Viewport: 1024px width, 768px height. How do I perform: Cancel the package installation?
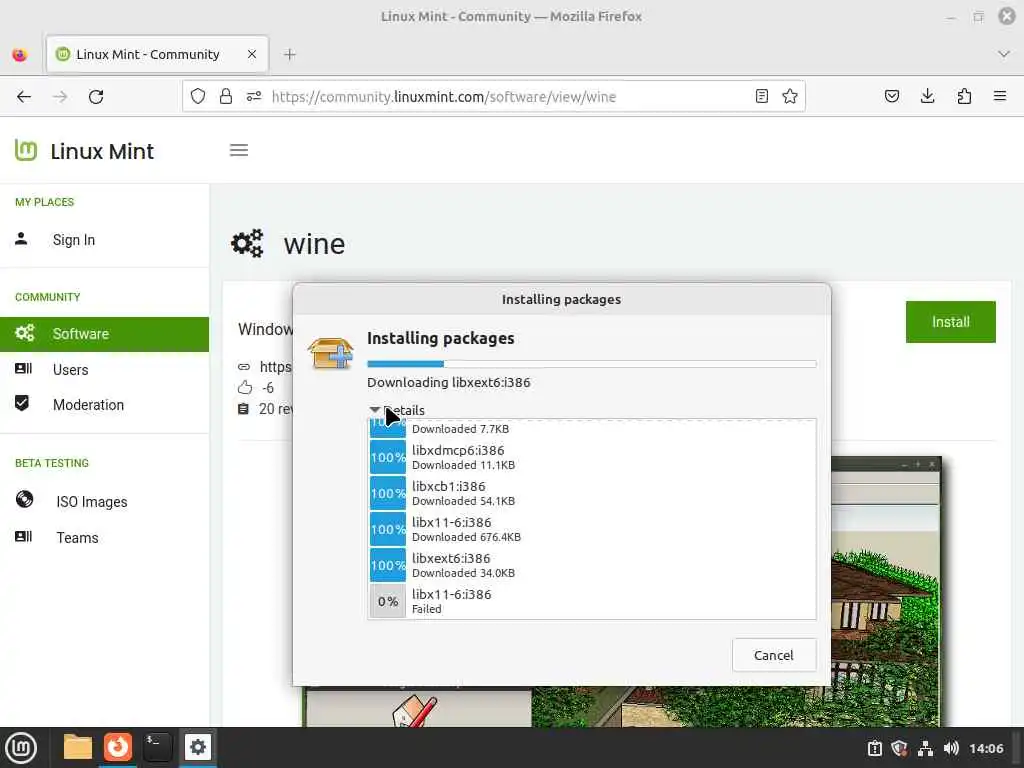pos(774,655)
